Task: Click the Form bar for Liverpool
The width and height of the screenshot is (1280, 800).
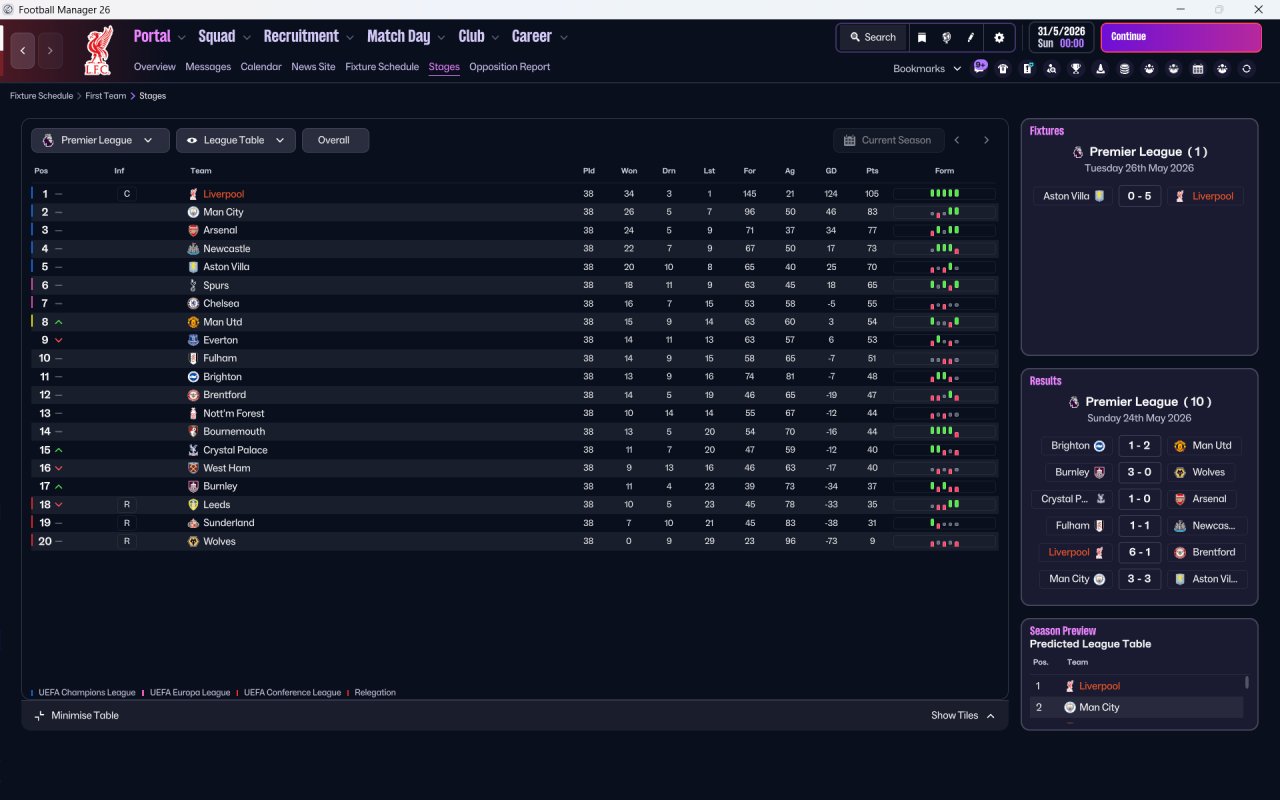Action: [944, 194]
